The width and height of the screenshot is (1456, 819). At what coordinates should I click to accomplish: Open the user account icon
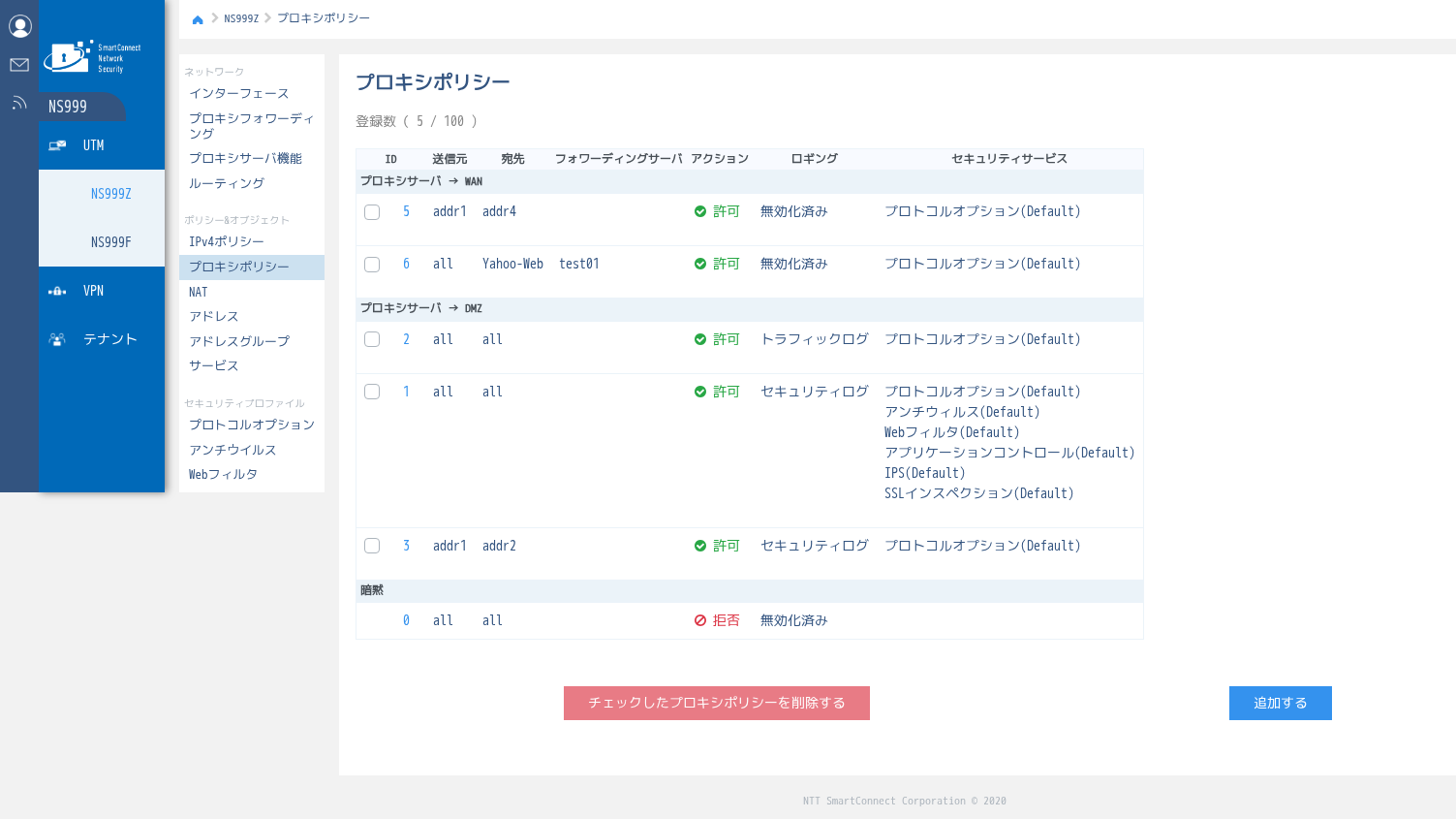click(x=20, y=26)
